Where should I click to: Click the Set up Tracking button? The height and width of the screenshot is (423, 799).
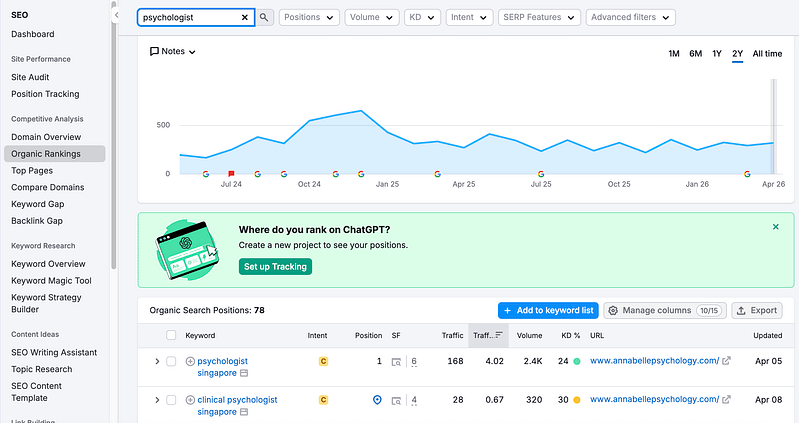275,267
